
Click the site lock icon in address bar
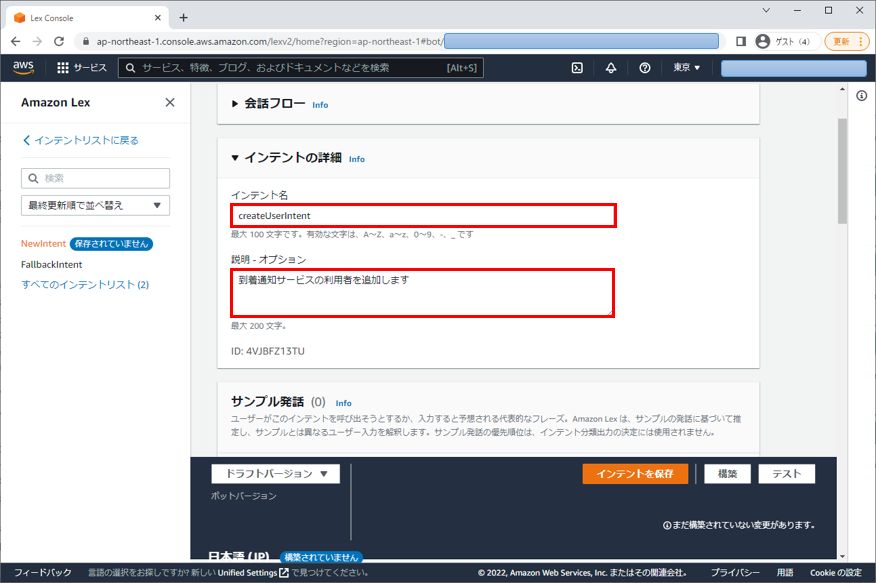(x=85, y=41)
